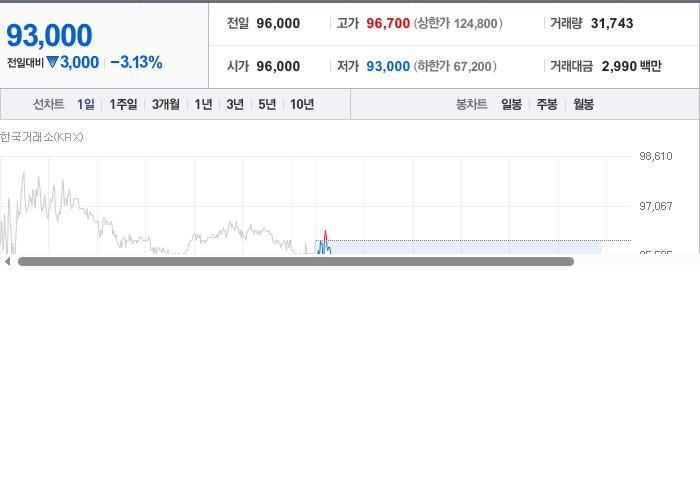Open the 3년 chart view
700x490 pixels.
pyautogui.click(x=235, y=104)
